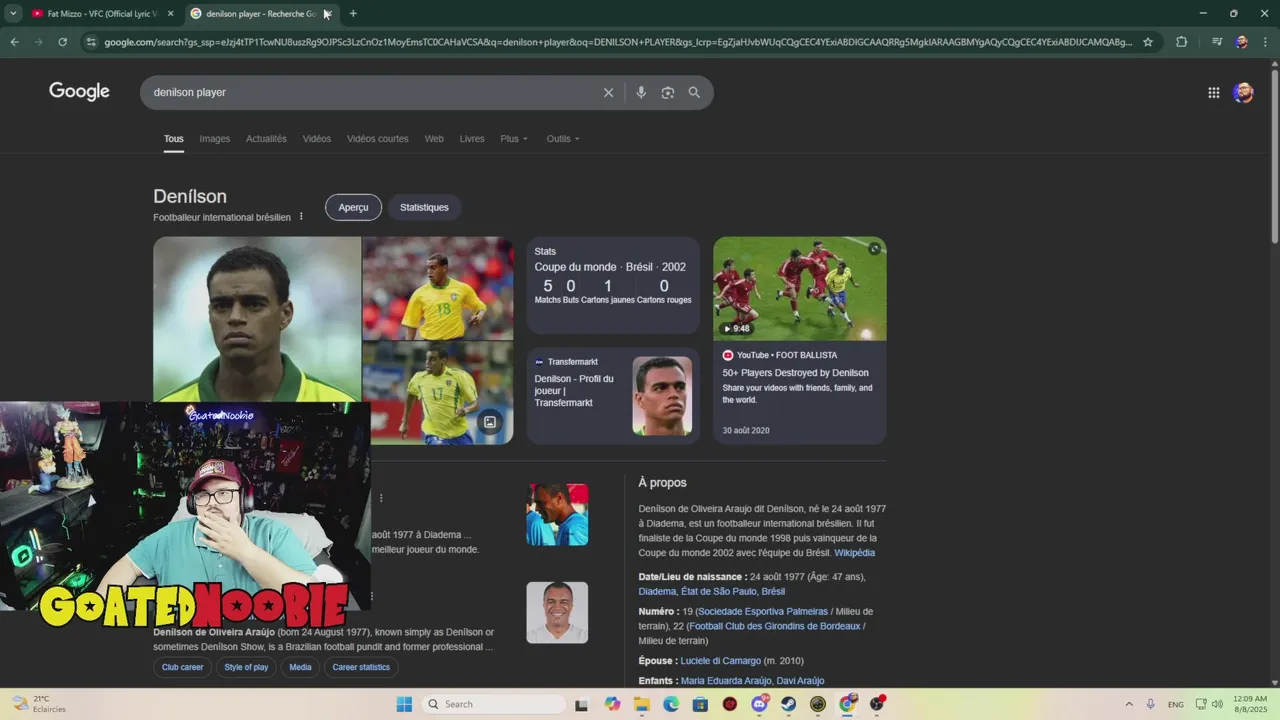Viewport: 1280px width, 720px height.
Task: Open the Google account avatar
Action: click(x=1243, y=92)
